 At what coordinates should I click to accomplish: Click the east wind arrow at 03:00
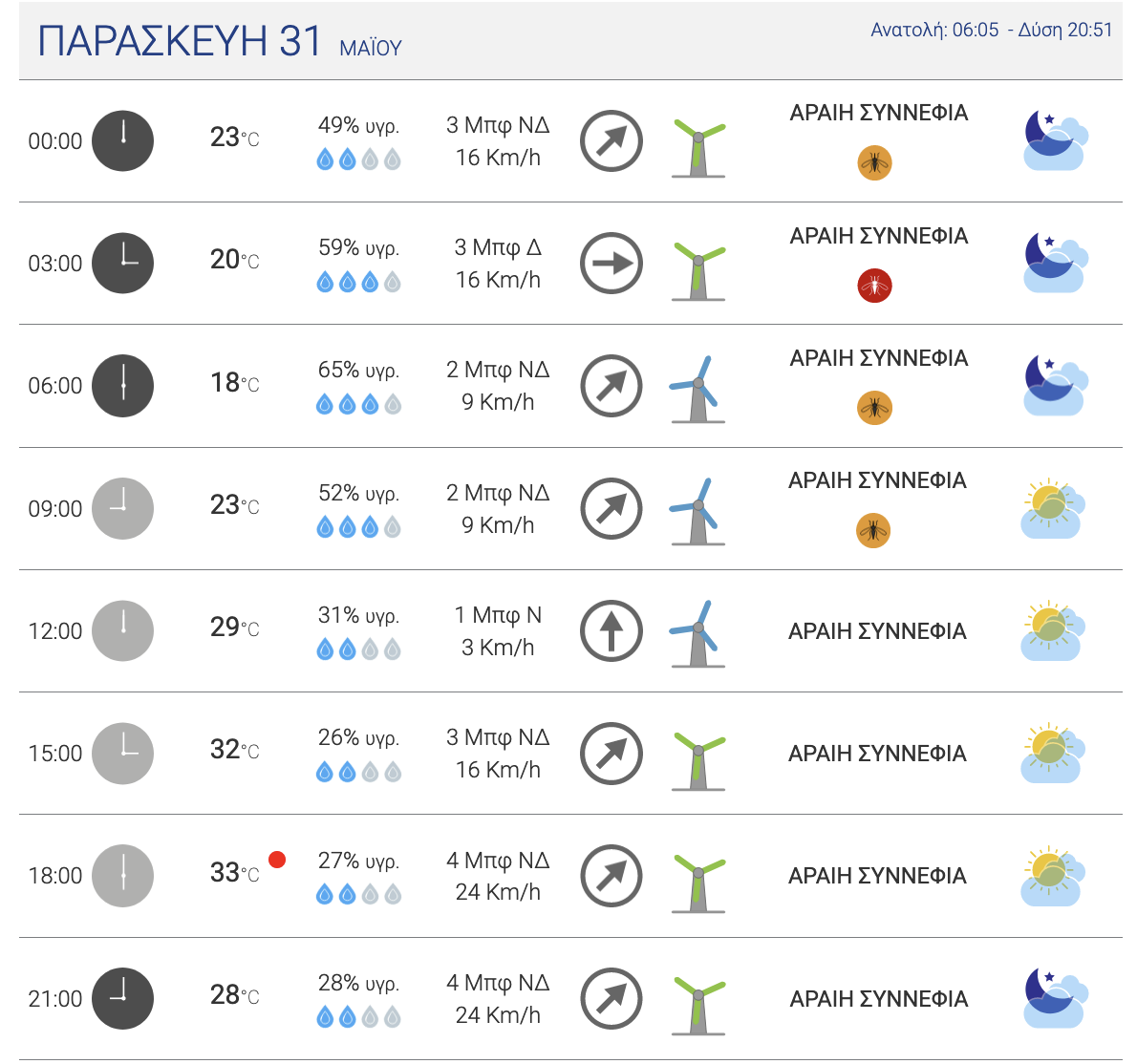611,263
